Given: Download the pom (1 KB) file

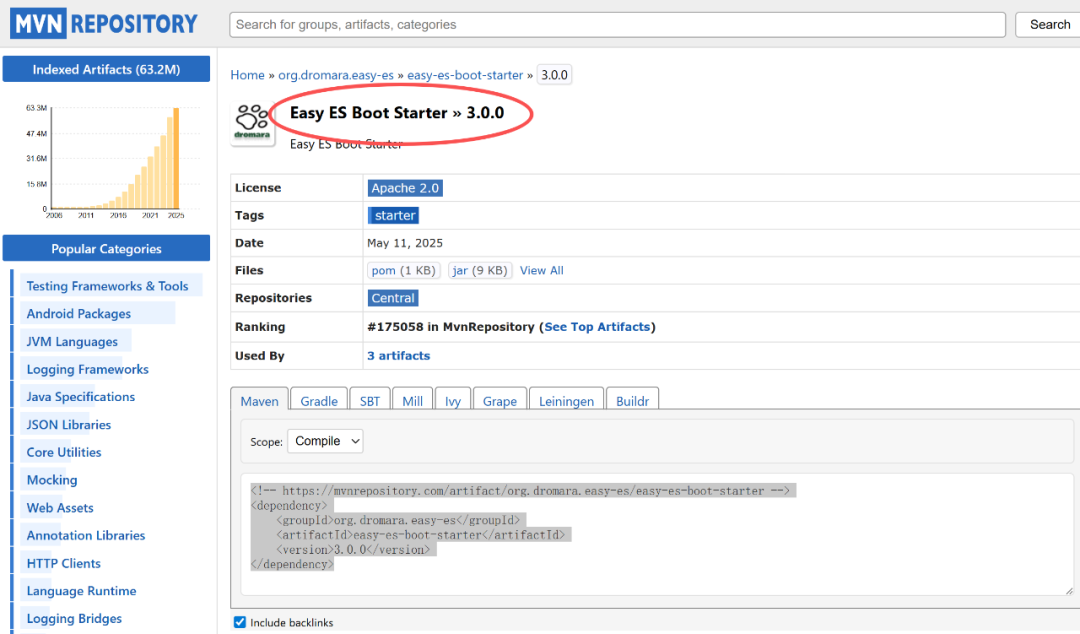Looking at the screenshot, I should pyautogui.click(x=404, y=270).
